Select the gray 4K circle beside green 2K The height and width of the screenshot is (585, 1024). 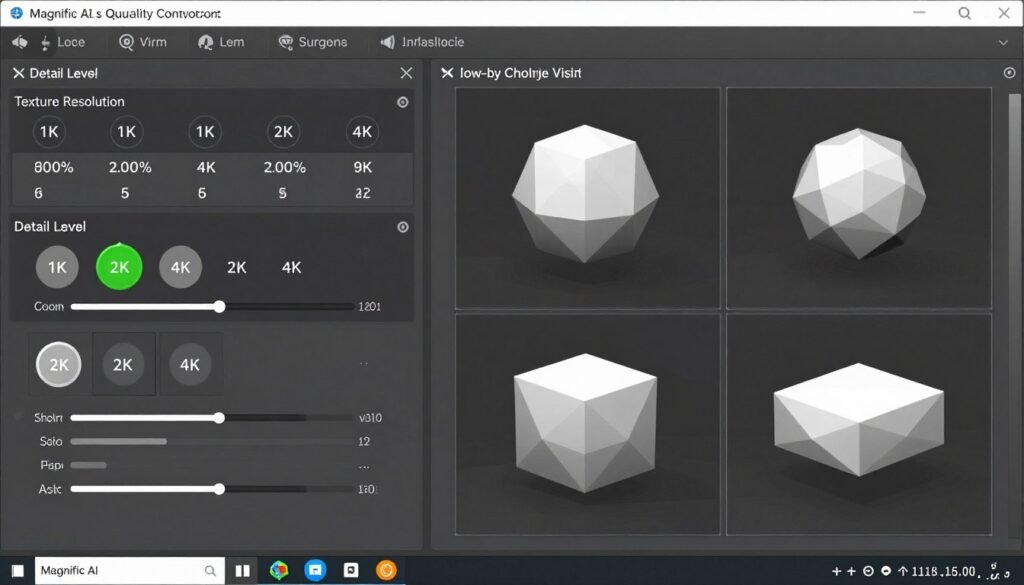tap(180, 267)
